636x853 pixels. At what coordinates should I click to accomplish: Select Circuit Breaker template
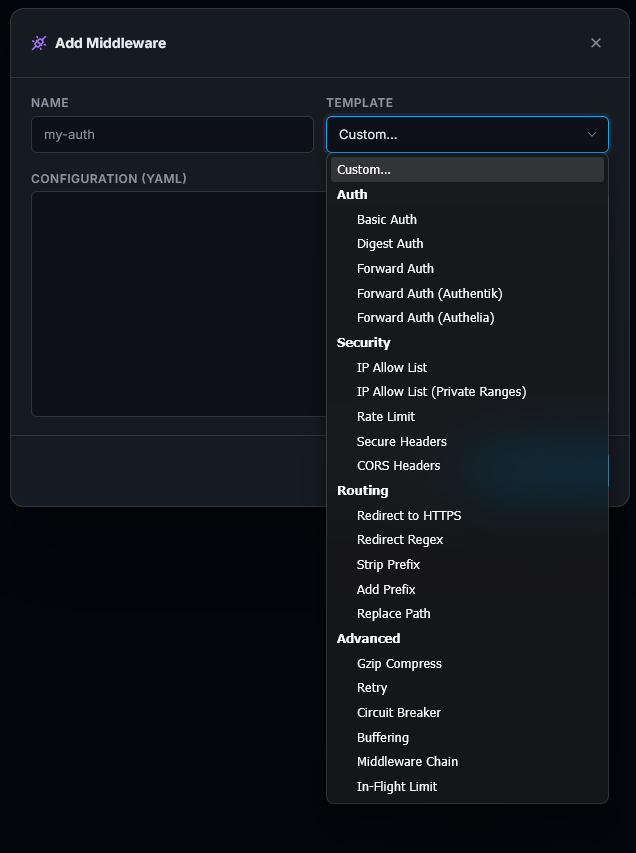click(x=399, y=712)
